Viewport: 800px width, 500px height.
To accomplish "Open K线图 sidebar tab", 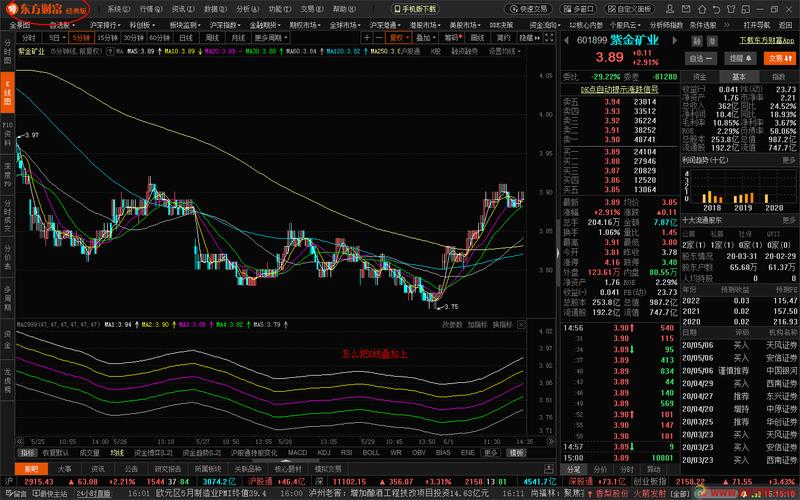I will click(x=7, y=93).
